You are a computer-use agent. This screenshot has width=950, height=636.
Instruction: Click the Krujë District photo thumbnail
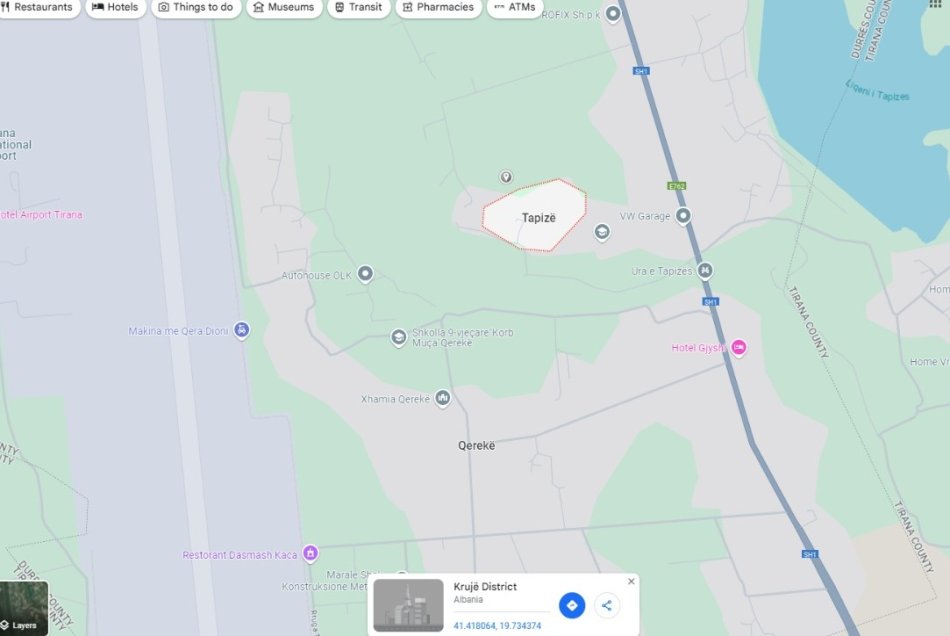pyautogui.click(x=408, y=605)
